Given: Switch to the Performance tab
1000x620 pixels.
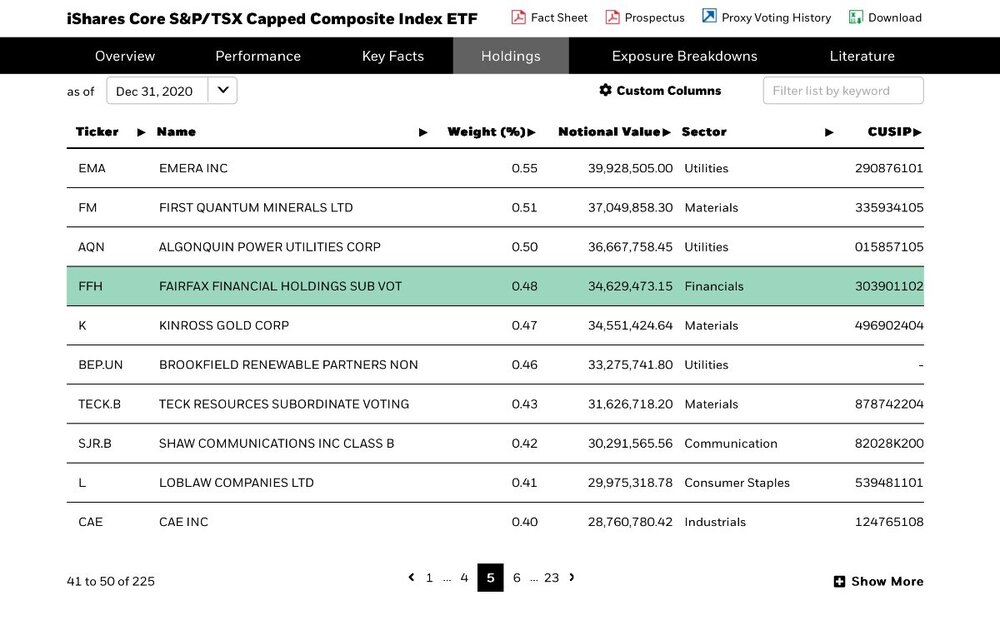Looking at the screenshot, I should [258, 56].
